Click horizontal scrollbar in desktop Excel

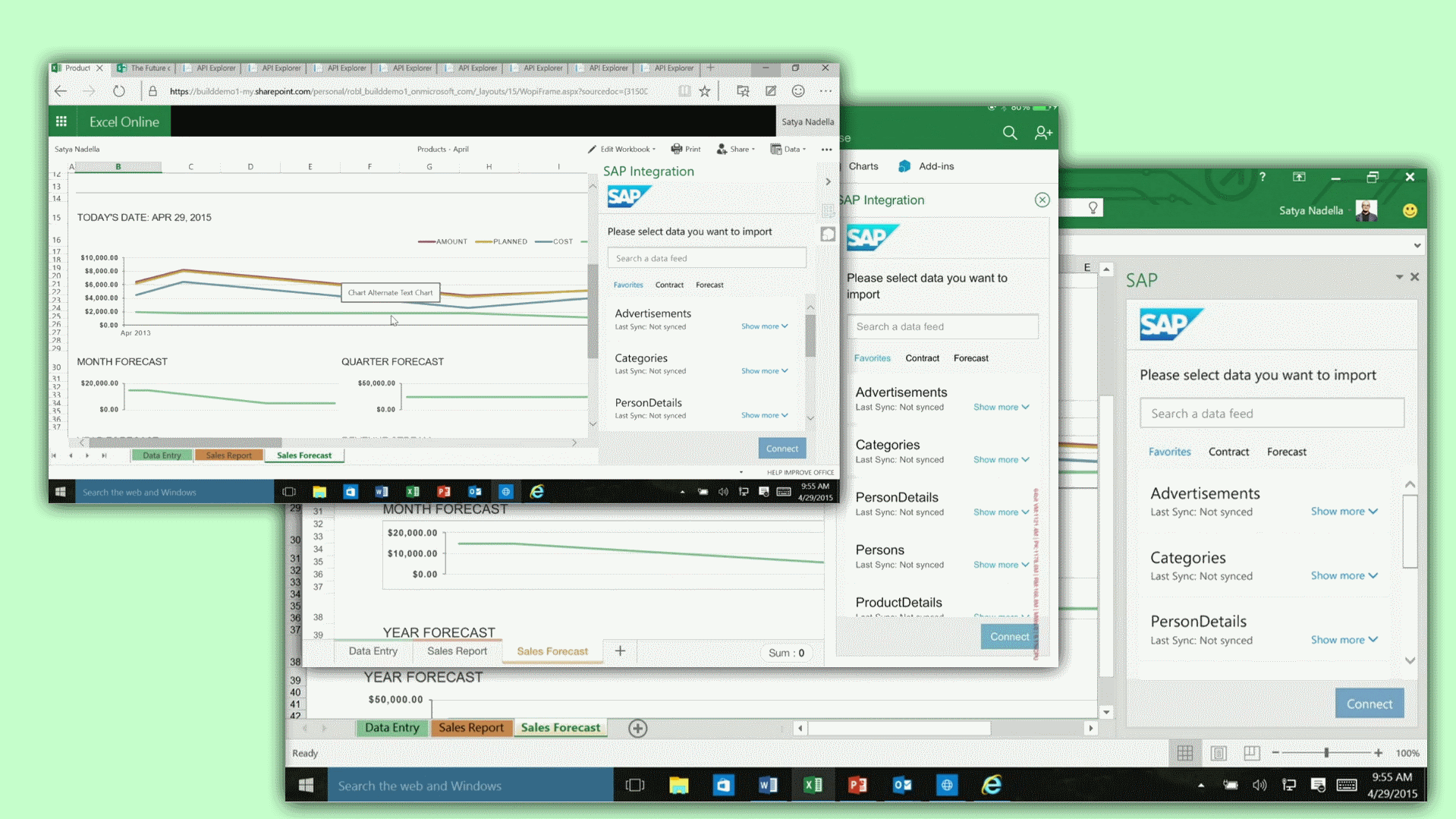899,729
